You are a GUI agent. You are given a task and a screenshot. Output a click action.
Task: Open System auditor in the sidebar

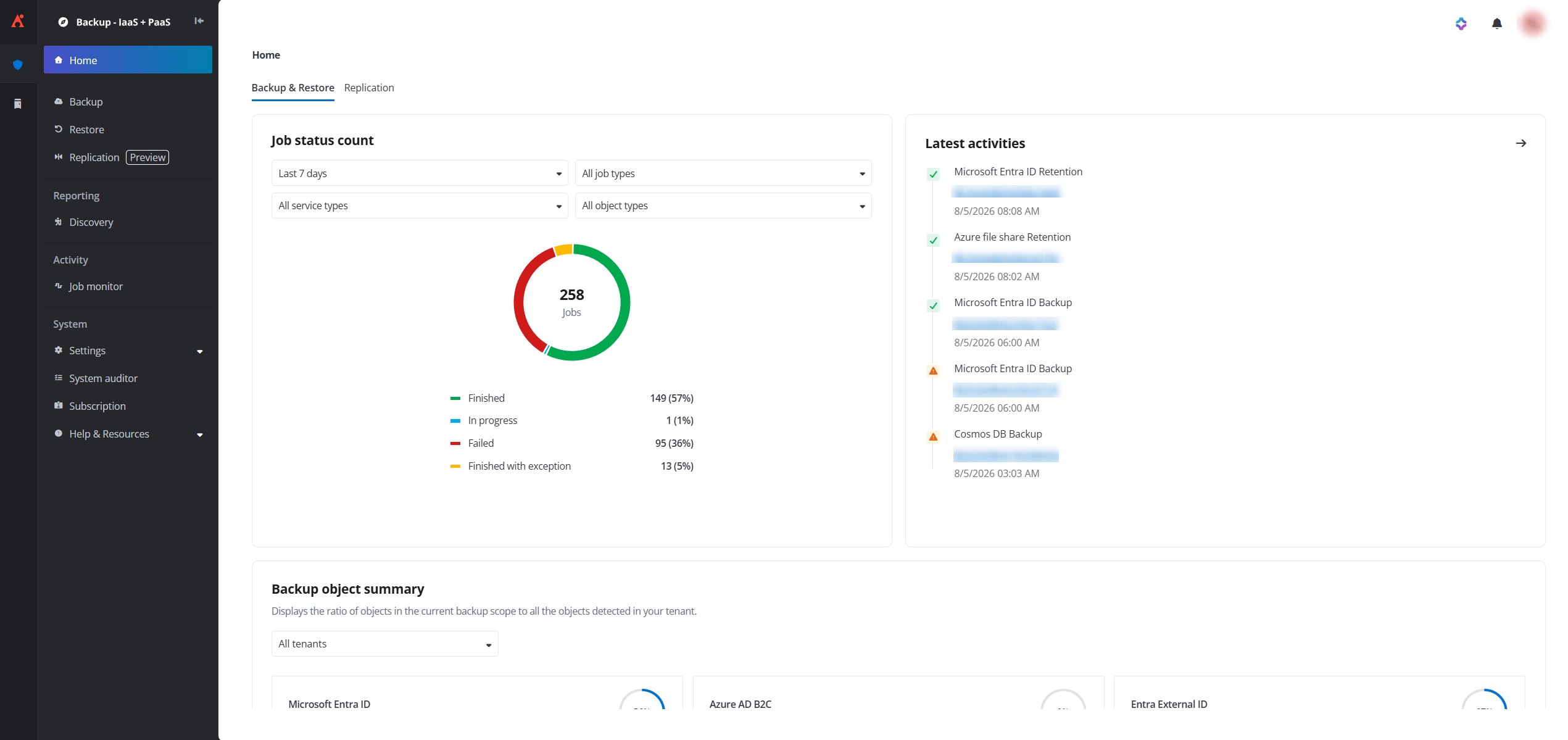(128, 378)
